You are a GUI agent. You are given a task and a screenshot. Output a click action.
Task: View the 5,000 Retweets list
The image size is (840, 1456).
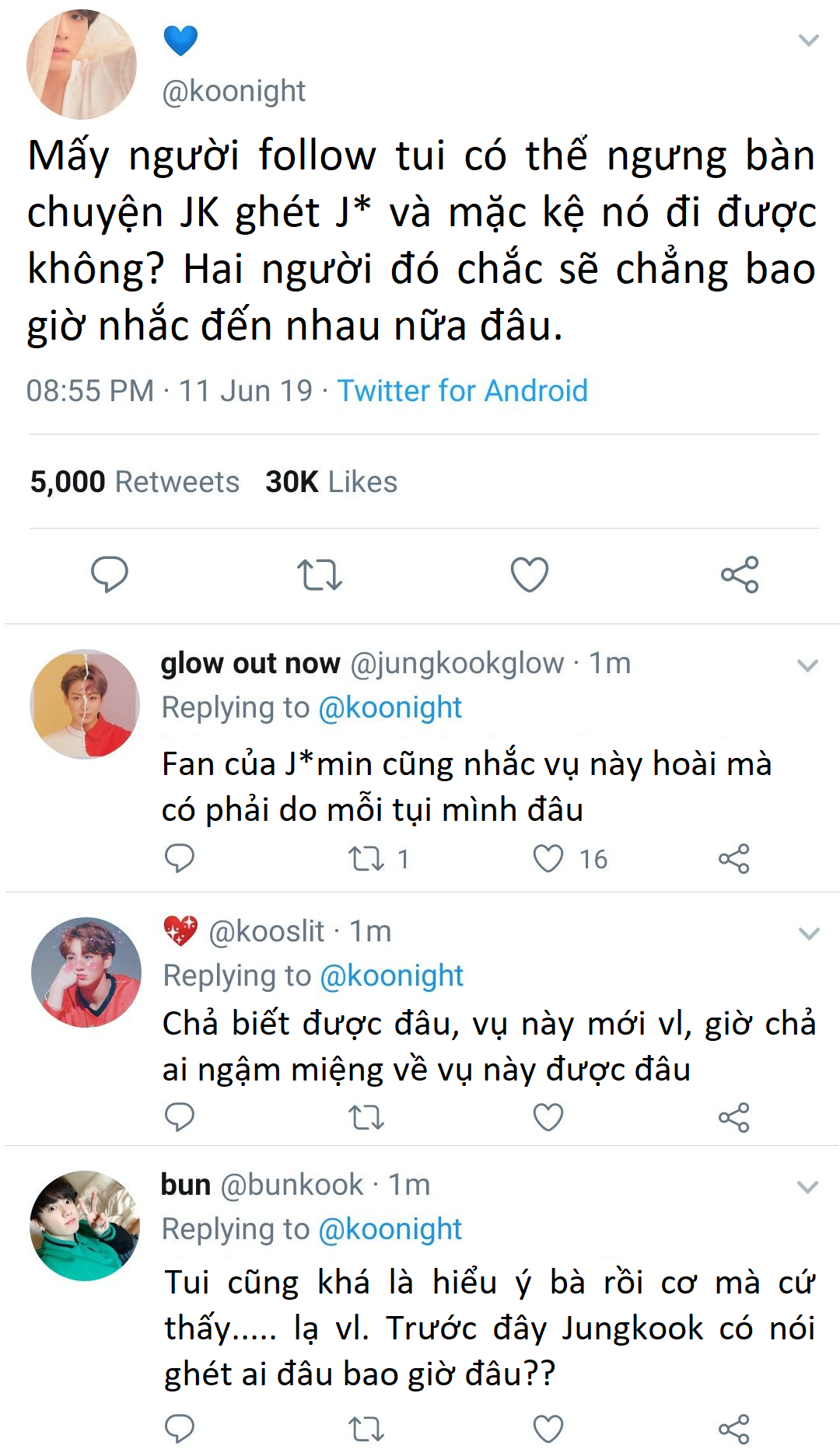click(x=135, y=482)
